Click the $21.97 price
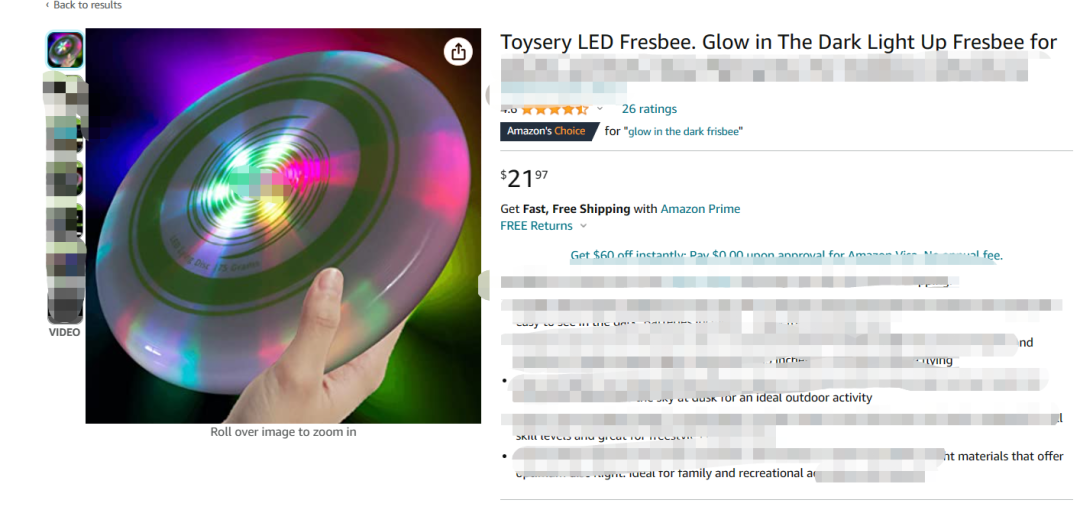 click(x=524, y=178)
